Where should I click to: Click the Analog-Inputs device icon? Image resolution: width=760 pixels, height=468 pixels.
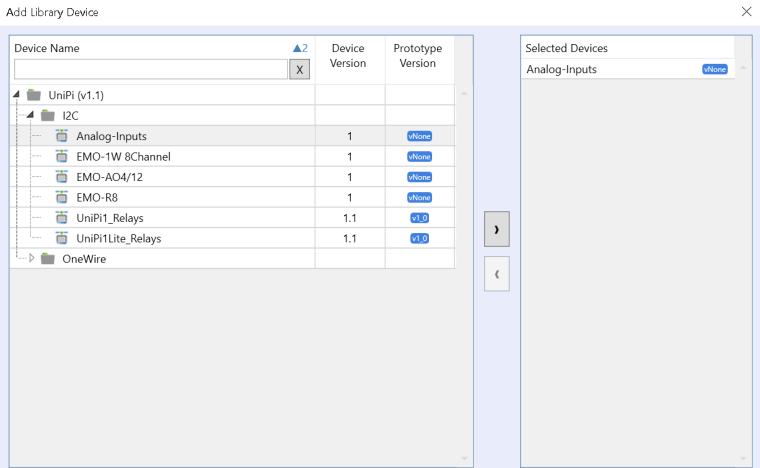(x=61, y=136)
